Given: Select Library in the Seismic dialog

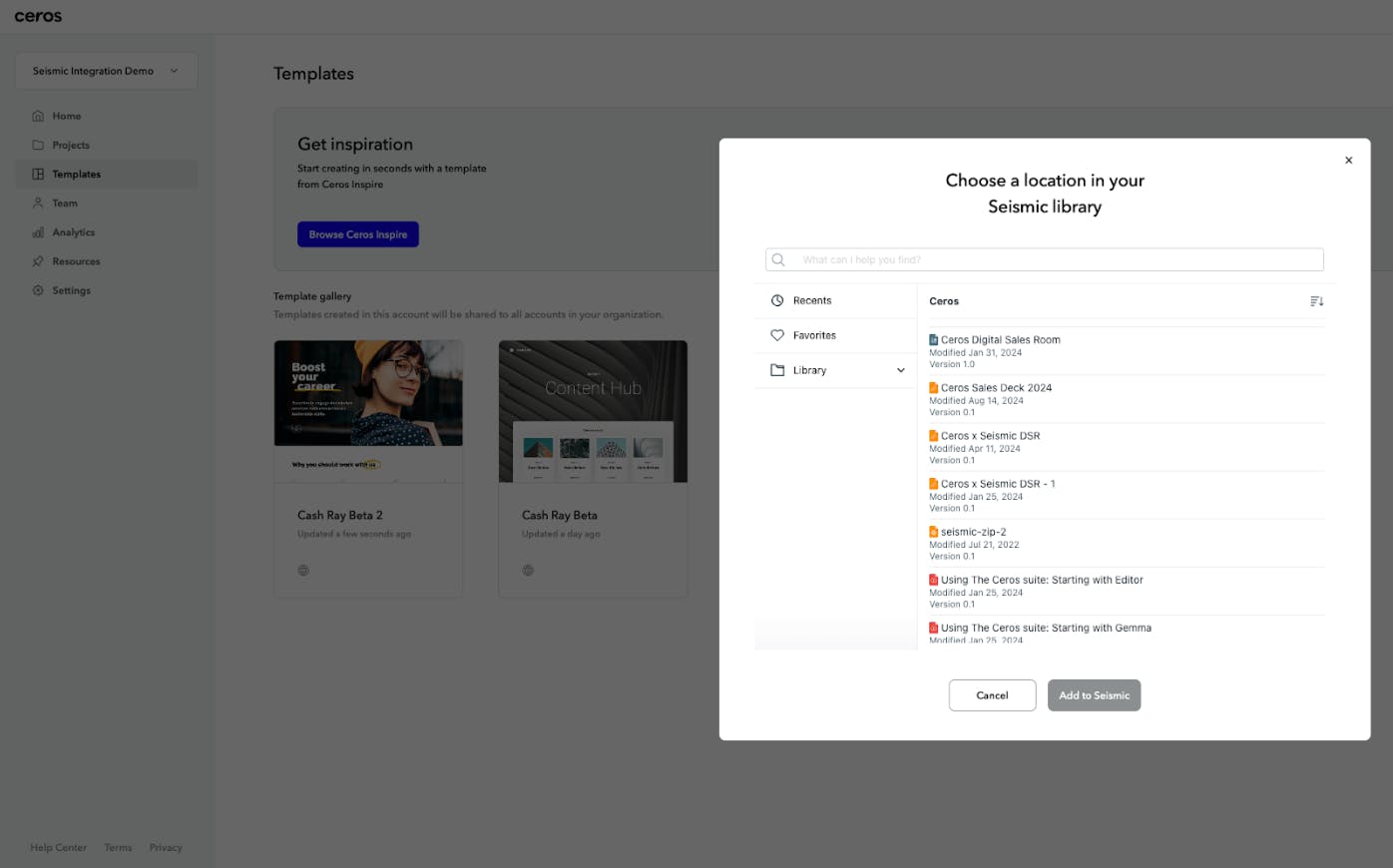Looking at the screenshot, I should (x=835, y=370).
